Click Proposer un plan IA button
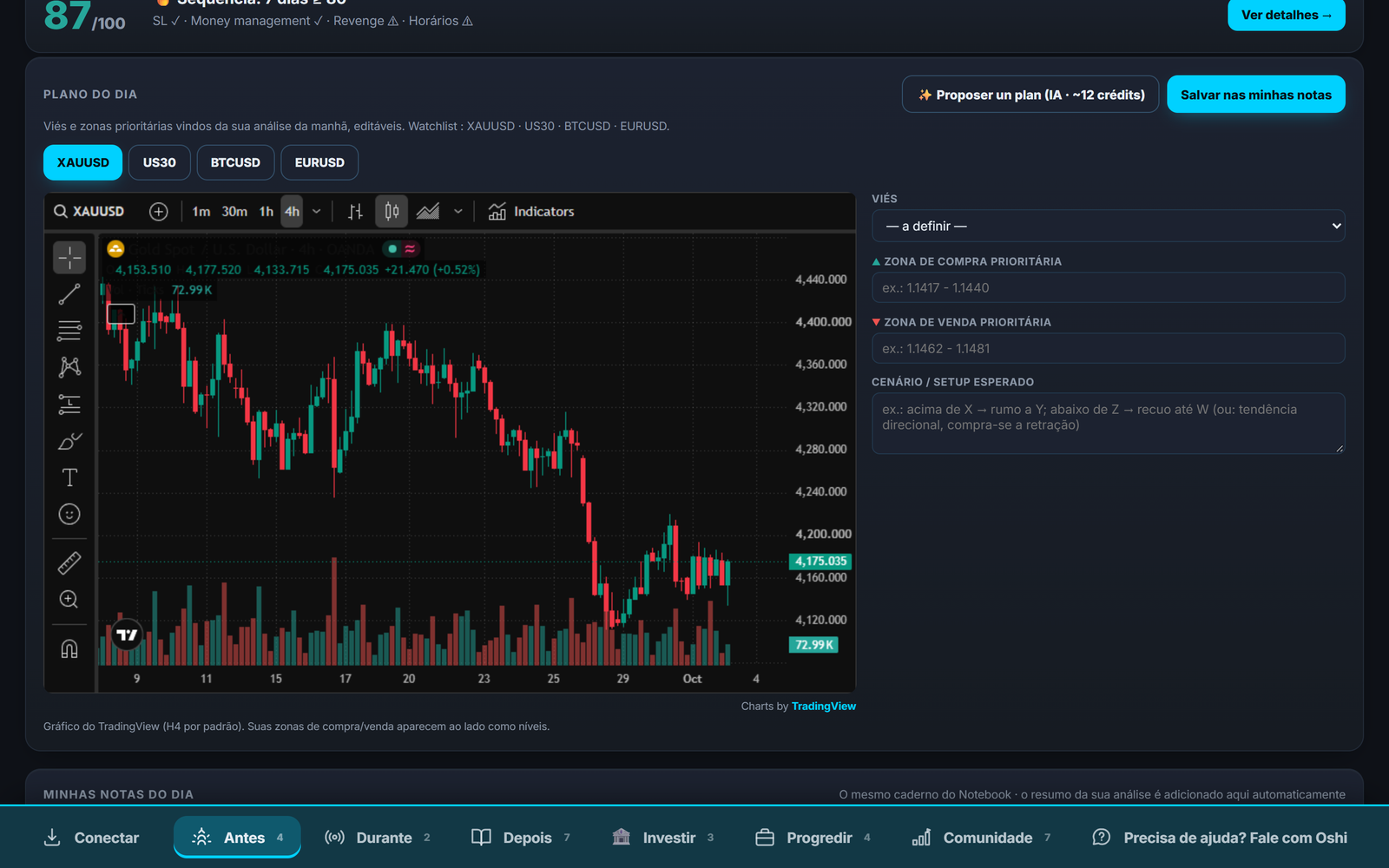Screen dimensions: 1389x868 [x=1030, y=95]
